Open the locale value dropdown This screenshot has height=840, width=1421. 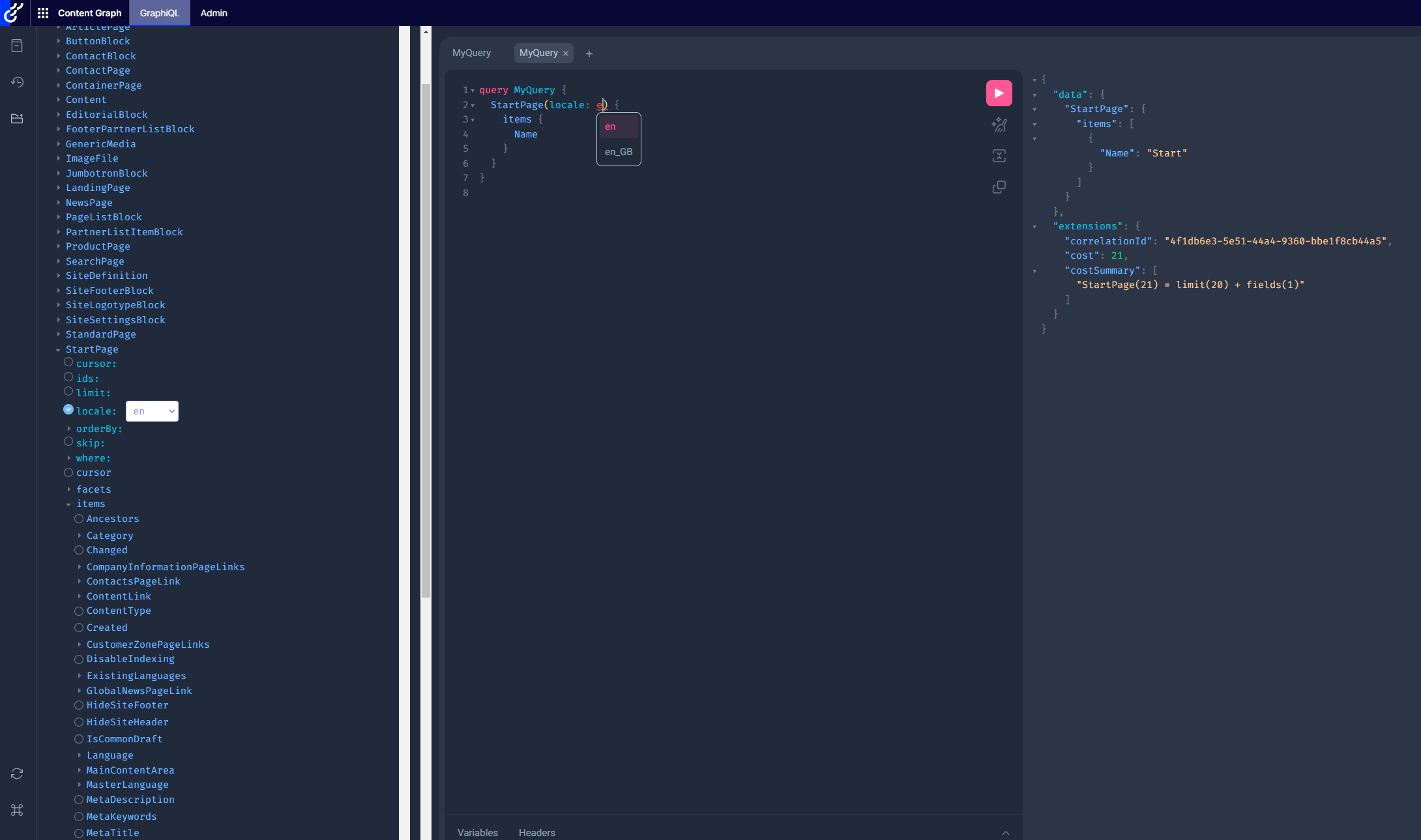tap(152, 411)
